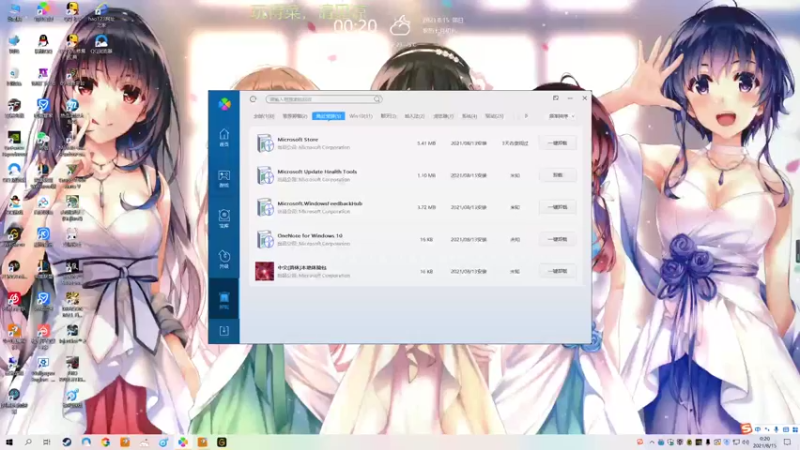Click the red thumbnail of the Chinese language pack
This screenshot has height=450, width=800.
265,271
